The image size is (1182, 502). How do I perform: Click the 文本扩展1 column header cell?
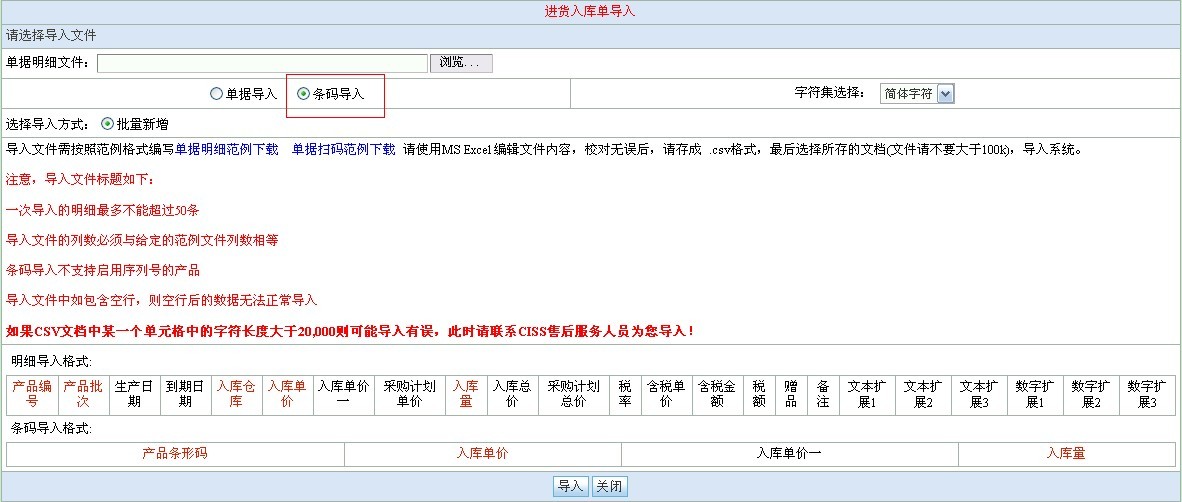866,394
